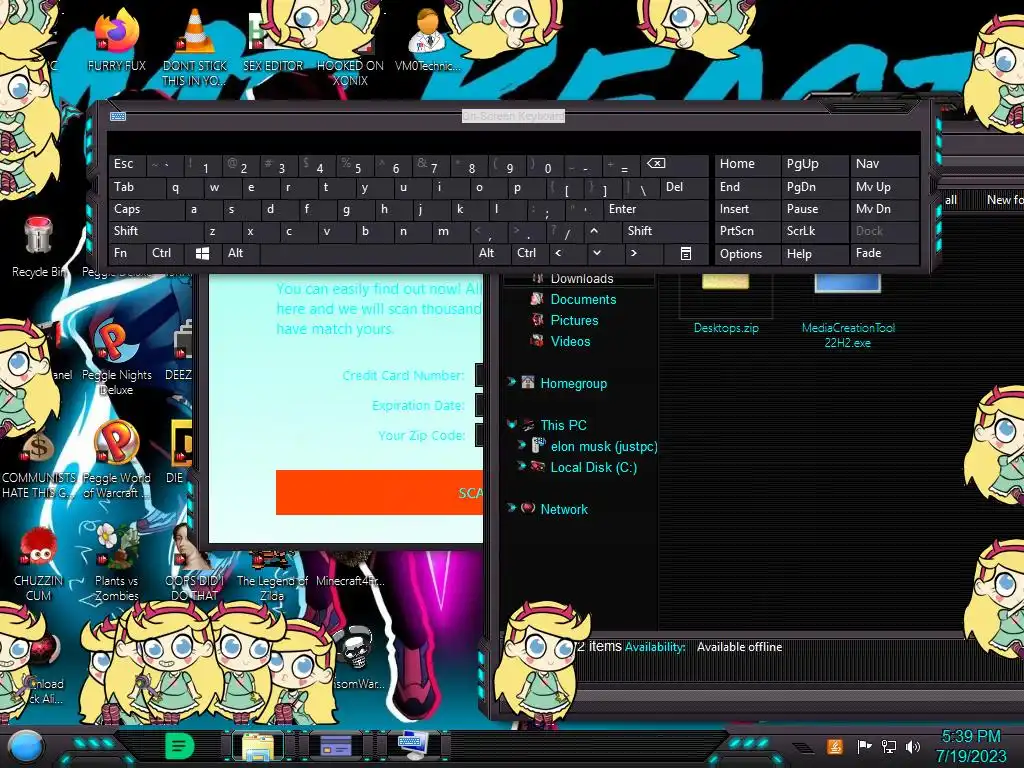Image resolution: width=1024 pixels, height=768 pixels.
Task: Open the Recycle Bin
Action: point(39,247)
